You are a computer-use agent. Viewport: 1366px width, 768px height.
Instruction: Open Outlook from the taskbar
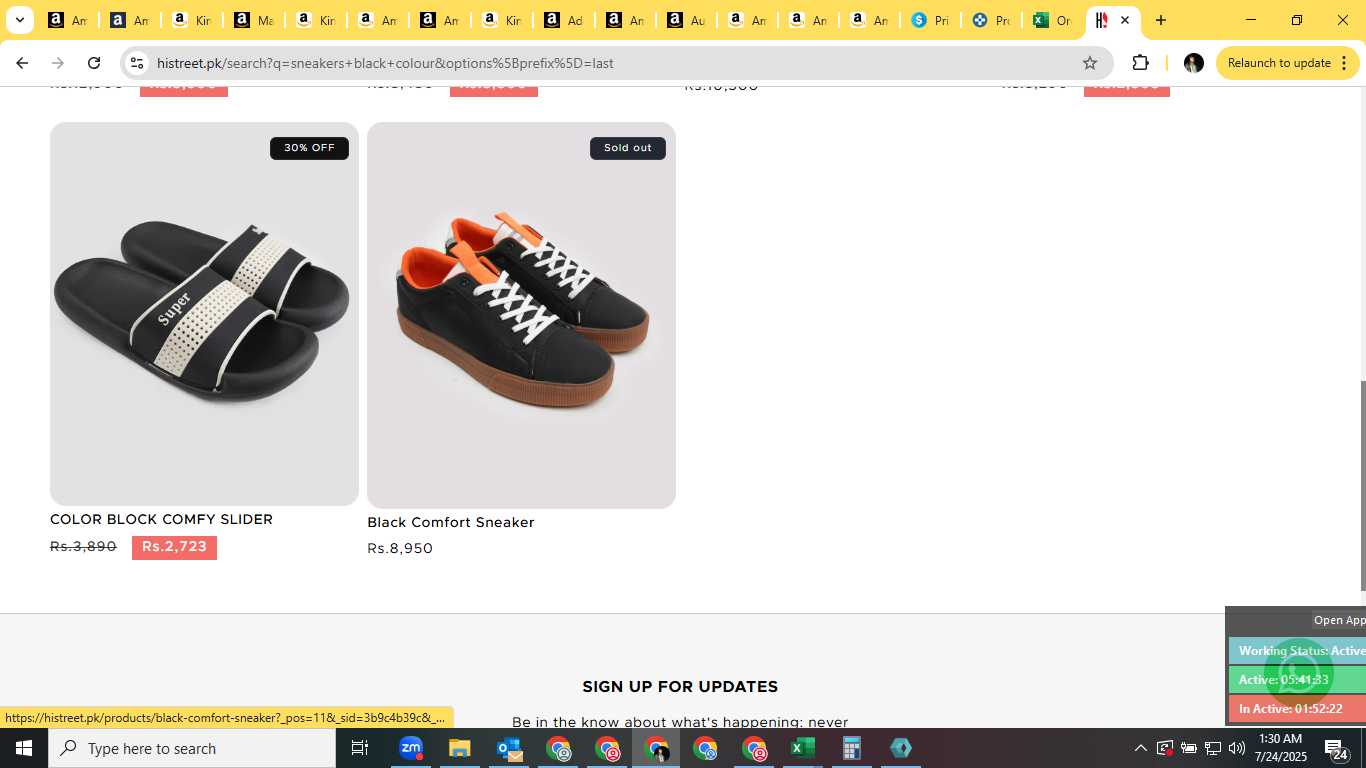coord(509,748)
